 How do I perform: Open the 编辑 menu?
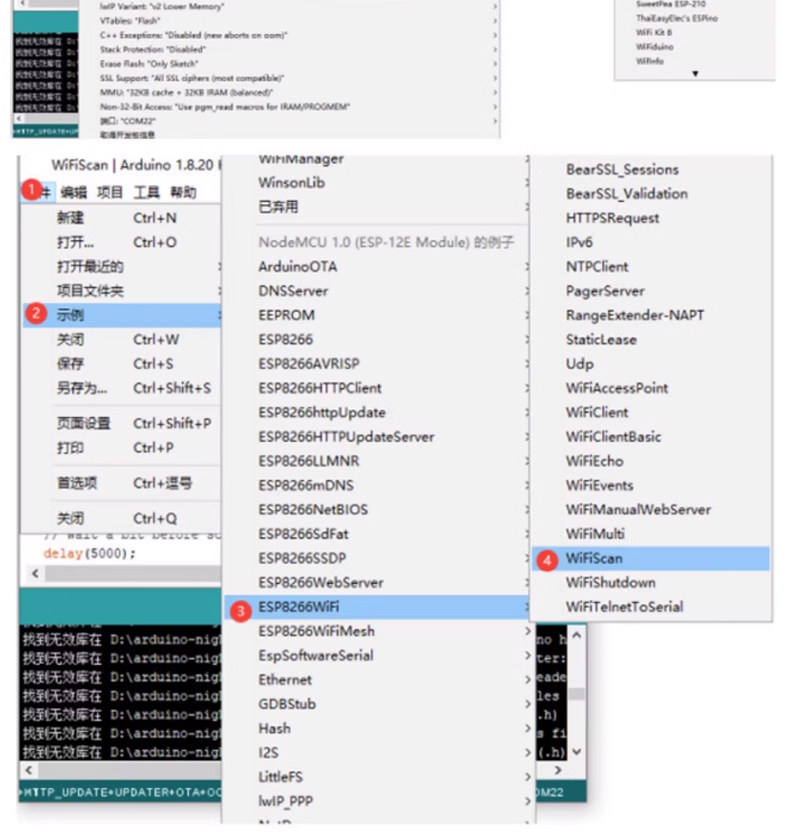click(74, 192)
